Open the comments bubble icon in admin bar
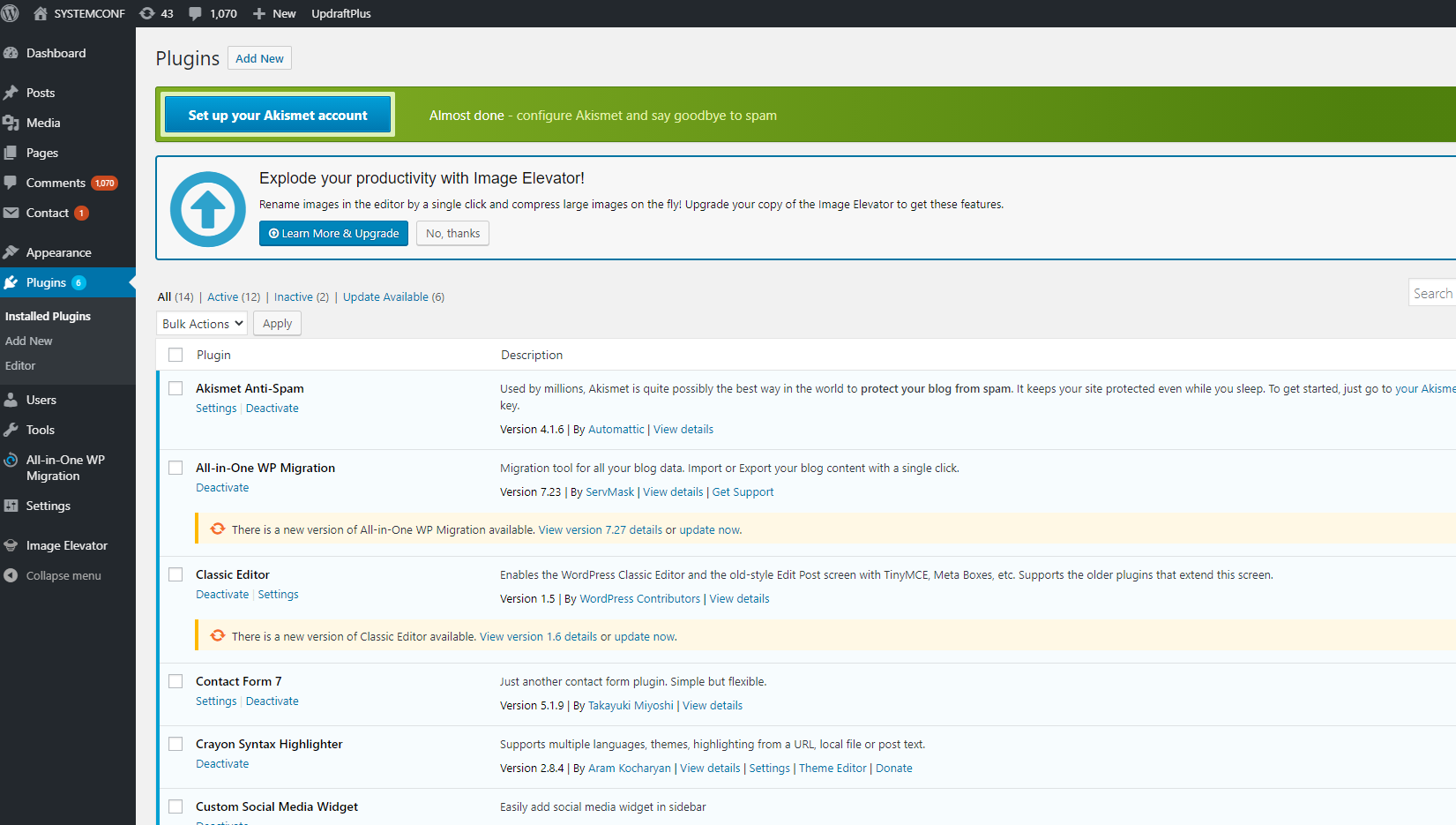1456x825 pixels. point(195,13)
